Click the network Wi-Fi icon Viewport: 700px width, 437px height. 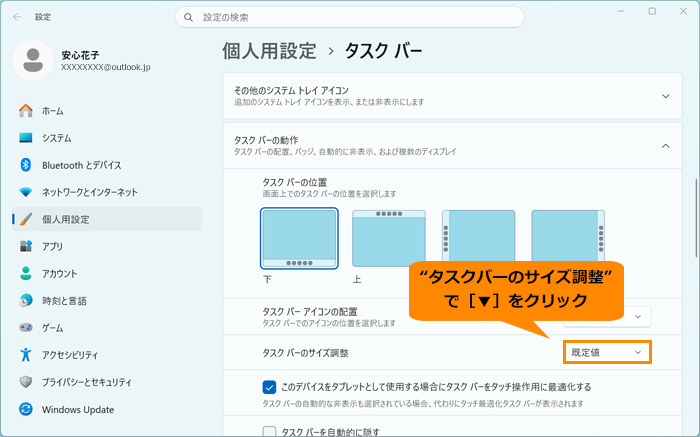26,192
